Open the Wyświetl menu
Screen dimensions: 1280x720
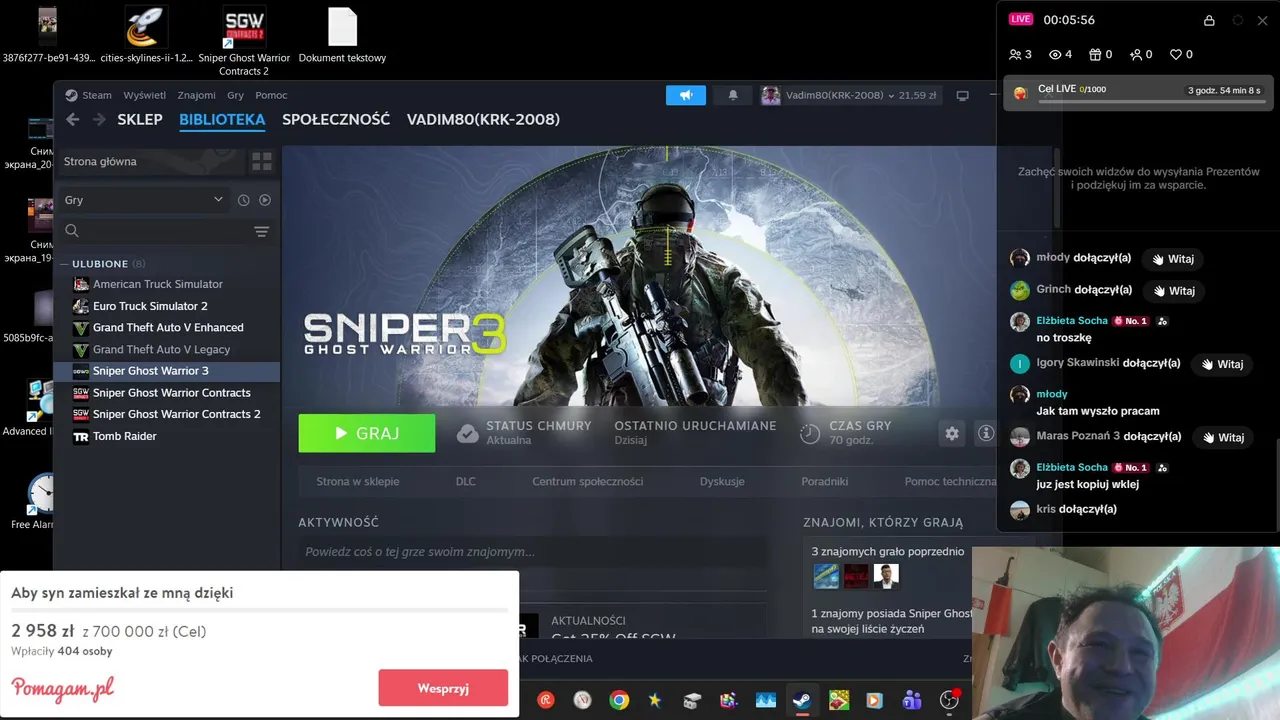[145, 95]
